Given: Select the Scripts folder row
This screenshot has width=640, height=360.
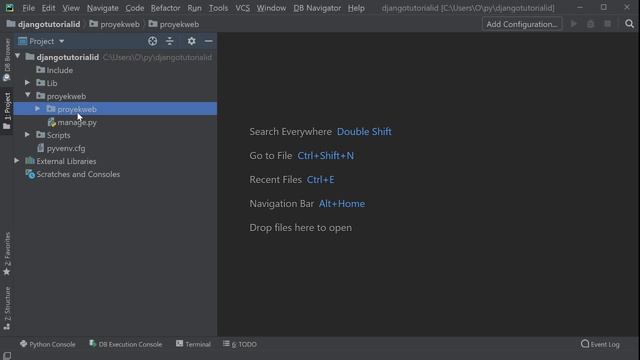Looking at the screenshot, I should pyautogui.click(x=116, y=135).
